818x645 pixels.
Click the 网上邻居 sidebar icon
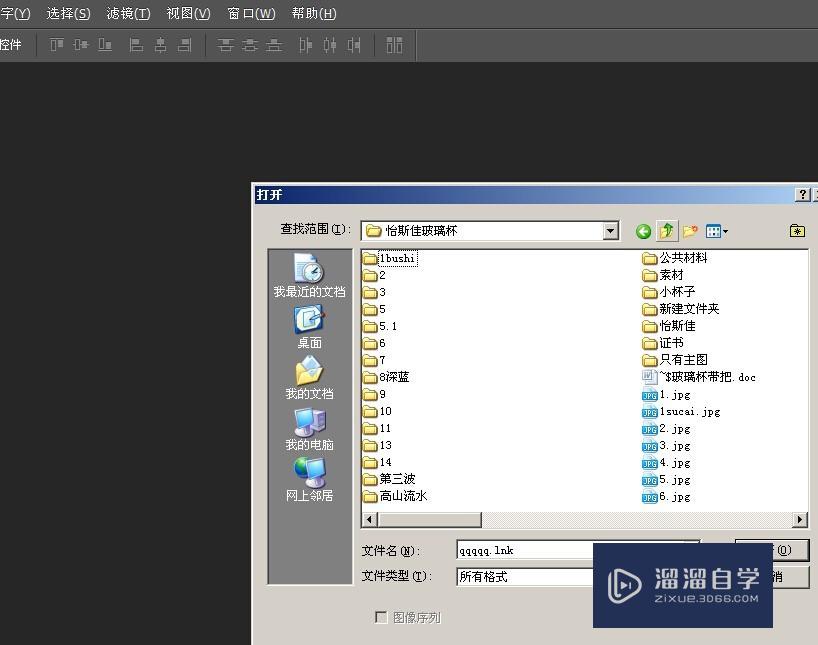308,477
